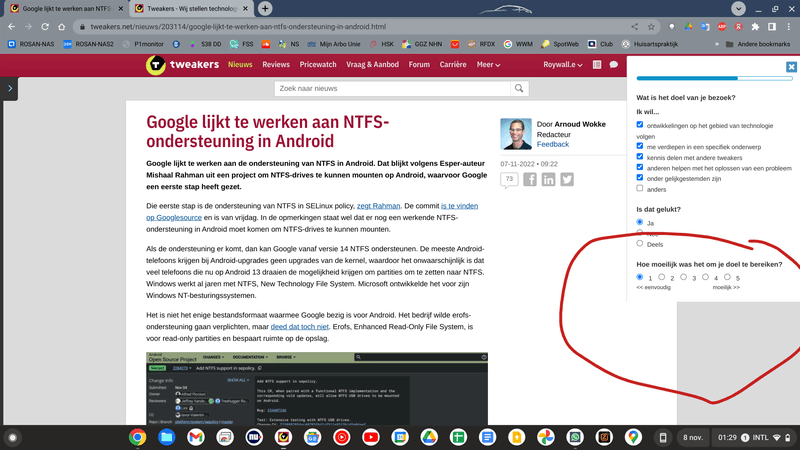Image resolution: width=800 pixels, height=450 pixels.
Task: Check the 'anders' checkbox
Action: 640,188
